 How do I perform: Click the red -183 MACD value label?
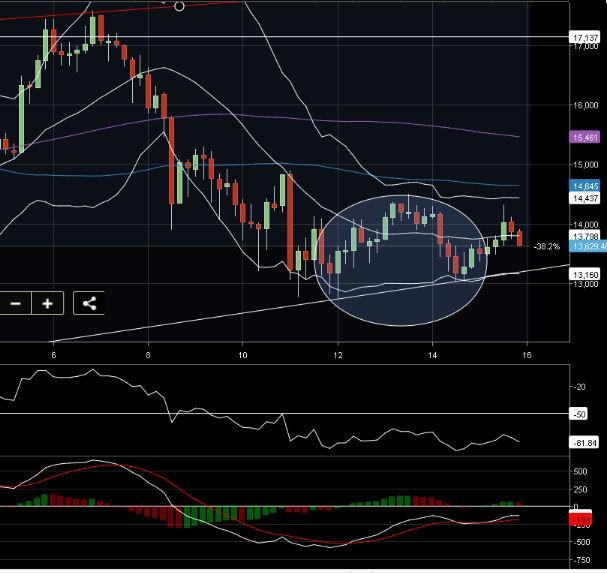(x=580, y=519)
